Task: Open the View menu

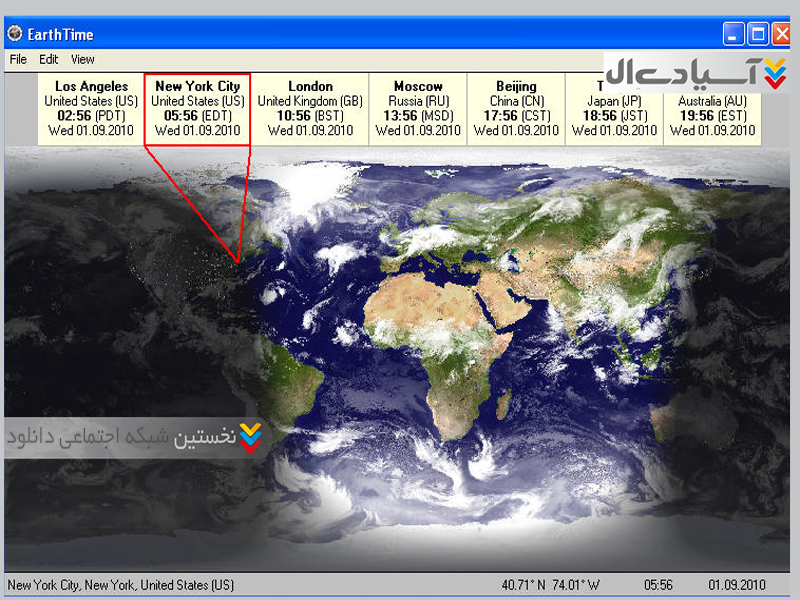Action: click(x=82, y=60)
